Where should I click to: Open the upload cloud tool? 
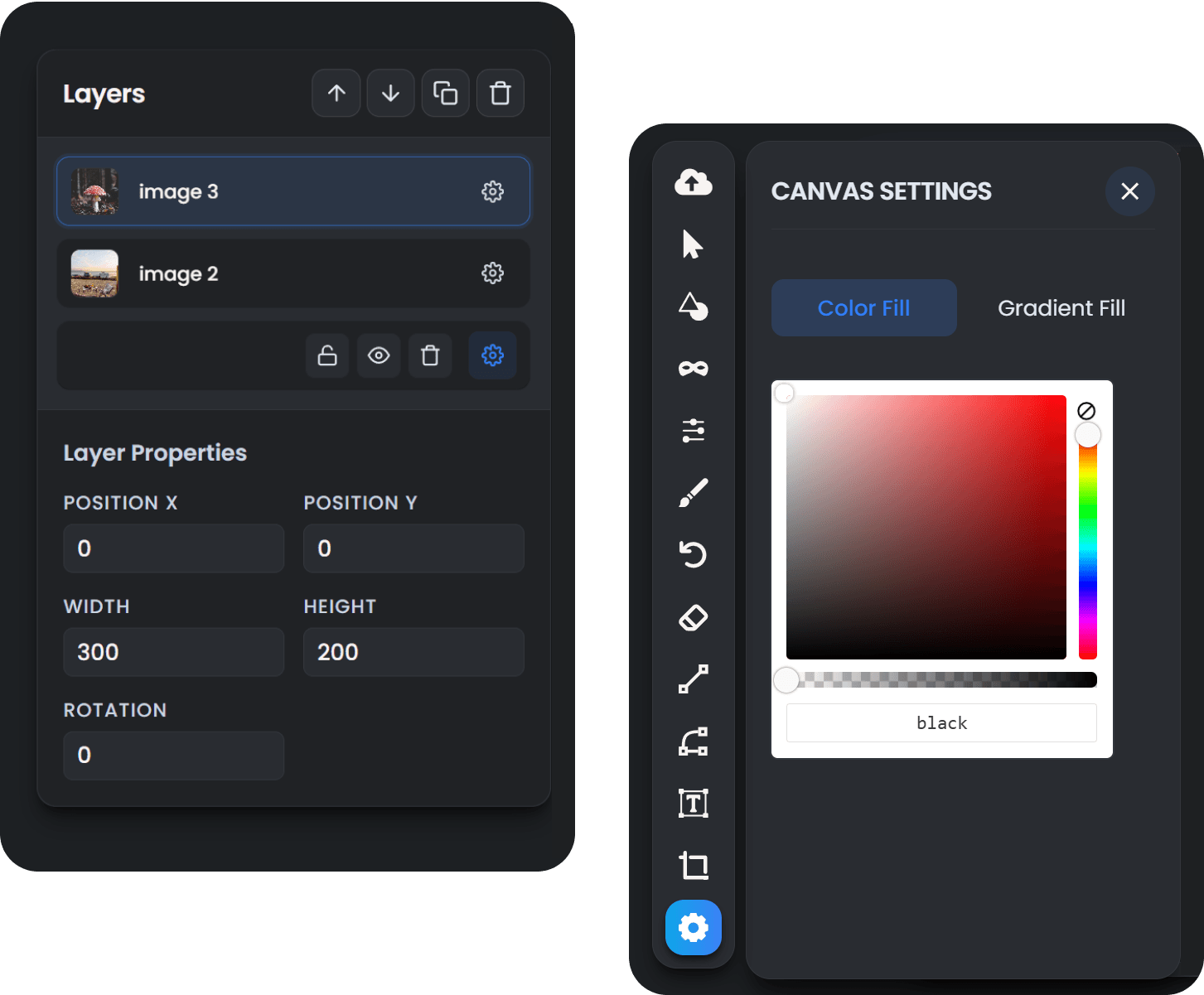click(694, 183)
